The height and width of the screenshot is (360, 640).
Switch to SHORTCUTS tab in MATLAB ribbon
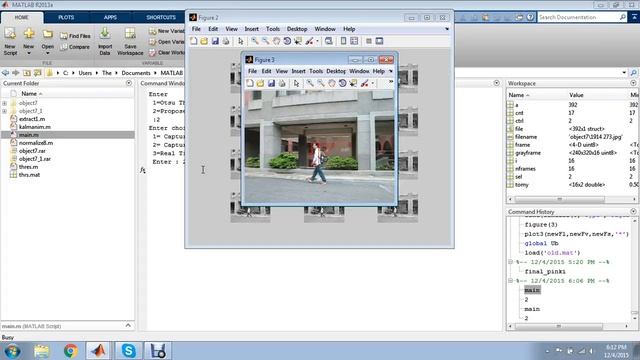[161, 18]
